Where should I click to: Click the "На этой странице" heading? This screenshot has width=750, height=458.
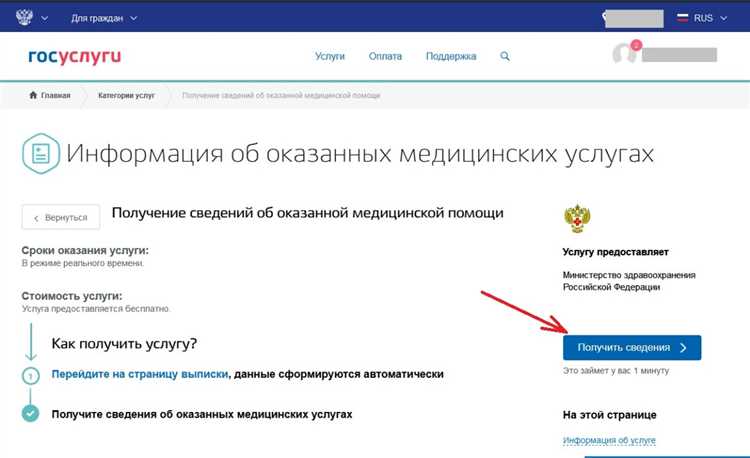click(x=609, y=414)
